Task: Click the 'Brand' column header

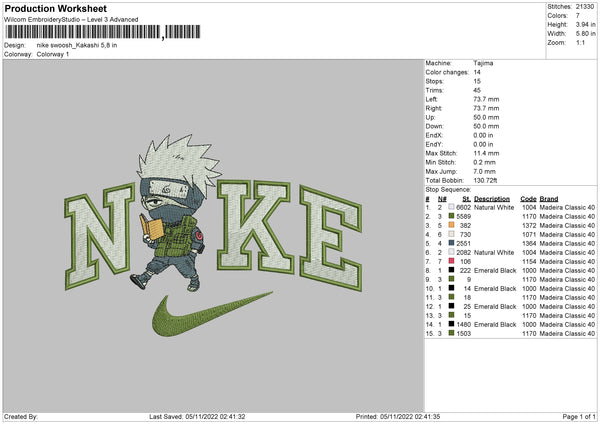Action: click(549, 199)
